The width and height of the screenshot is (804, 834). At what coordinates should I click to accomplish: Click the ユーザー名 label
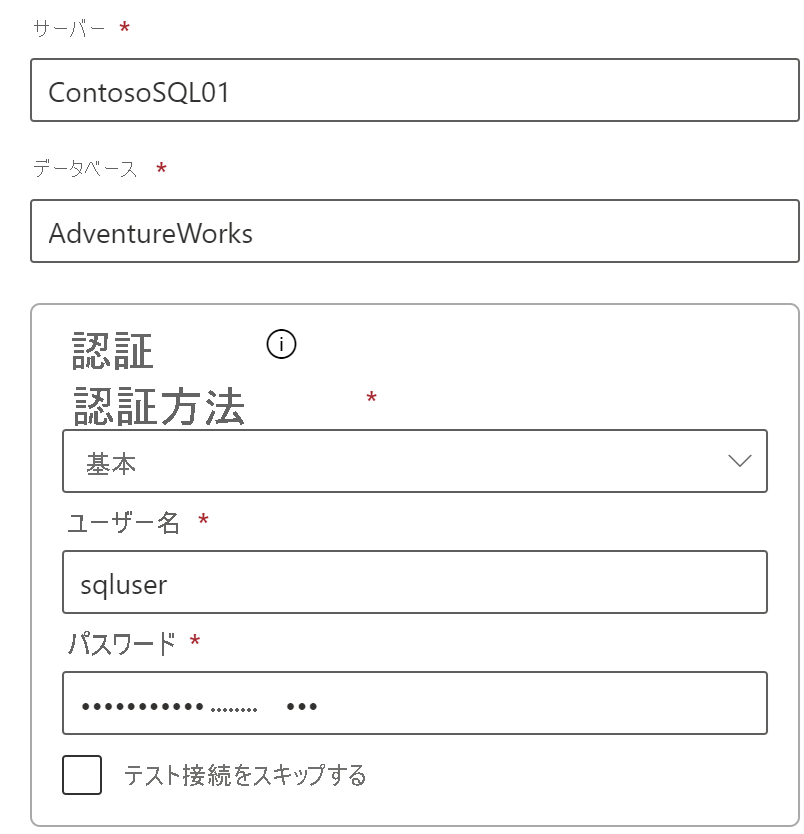pos(123,522)
